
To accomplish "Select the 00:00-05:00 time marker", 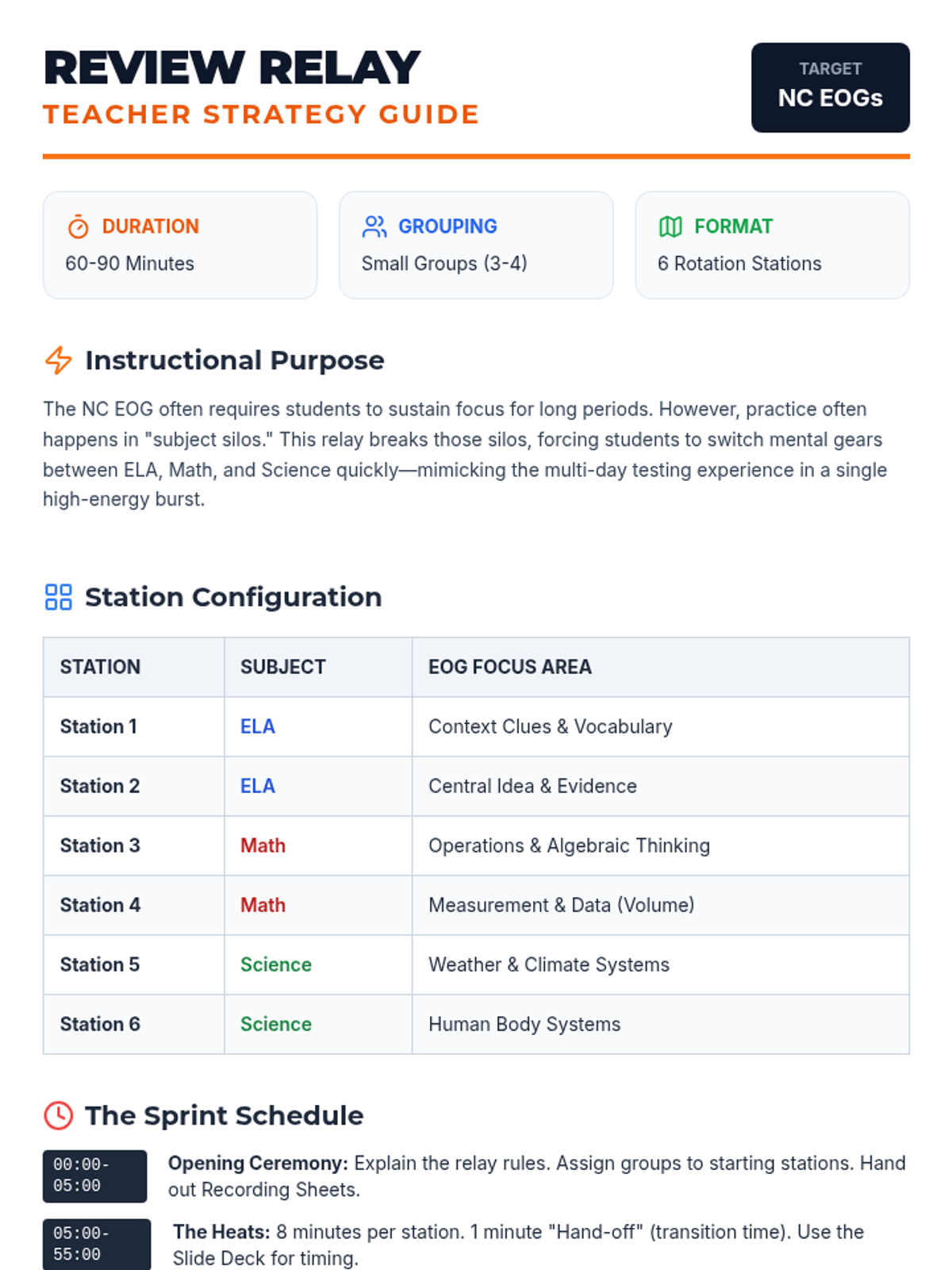I will (x=94, y=1176).
